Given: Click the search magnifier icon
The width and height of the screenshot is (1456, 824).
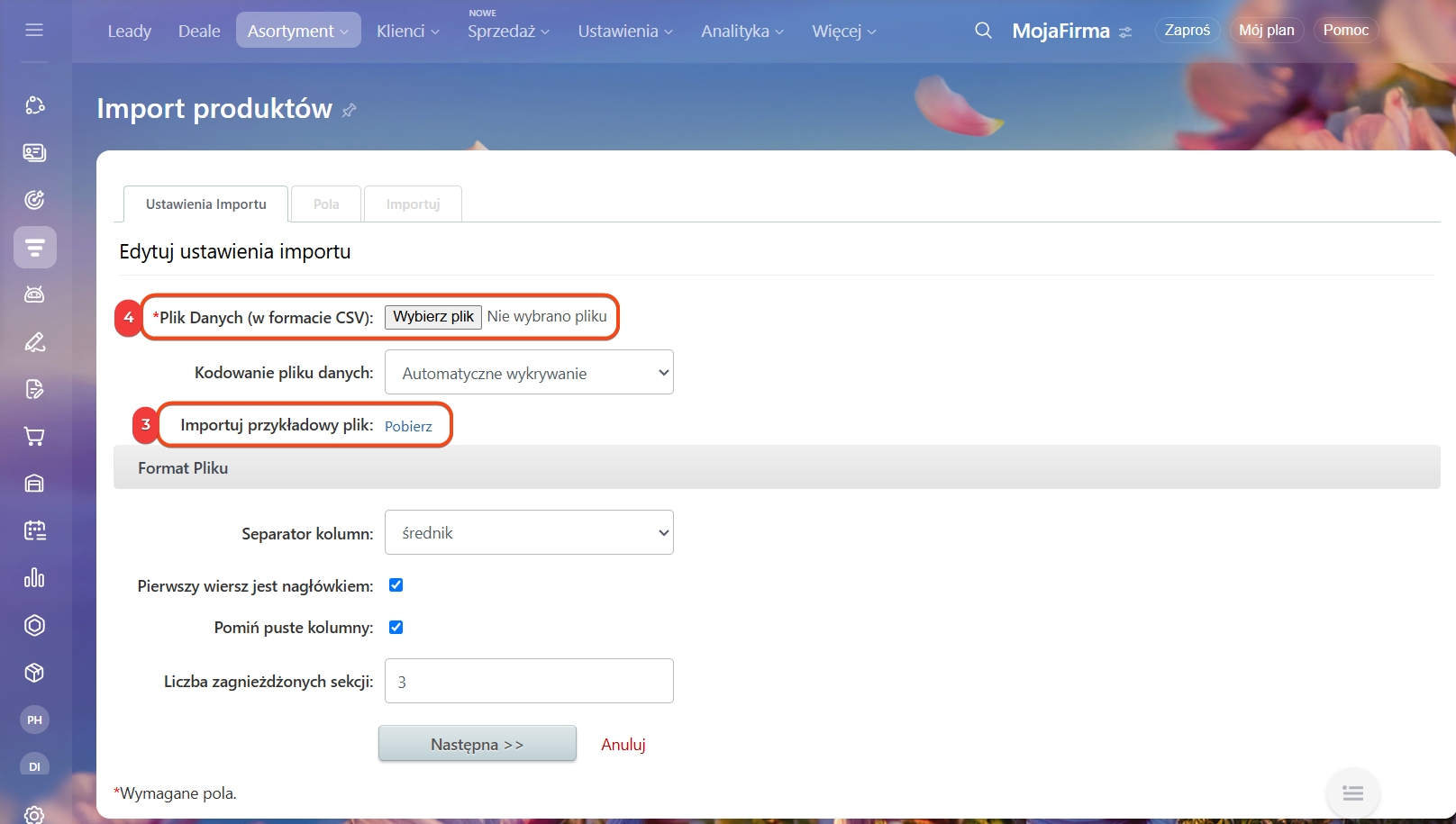Looking at the screenshot, I should (x=983, y=31).
